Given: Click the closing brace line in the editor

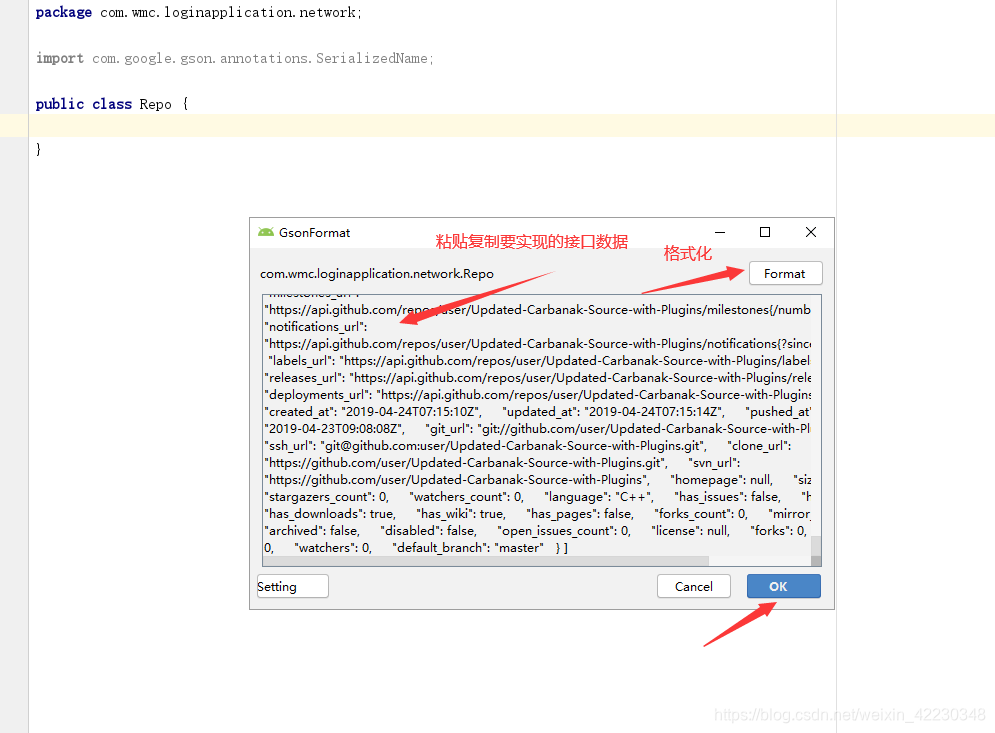Looking at the screenshot, I should pos(39,149).
